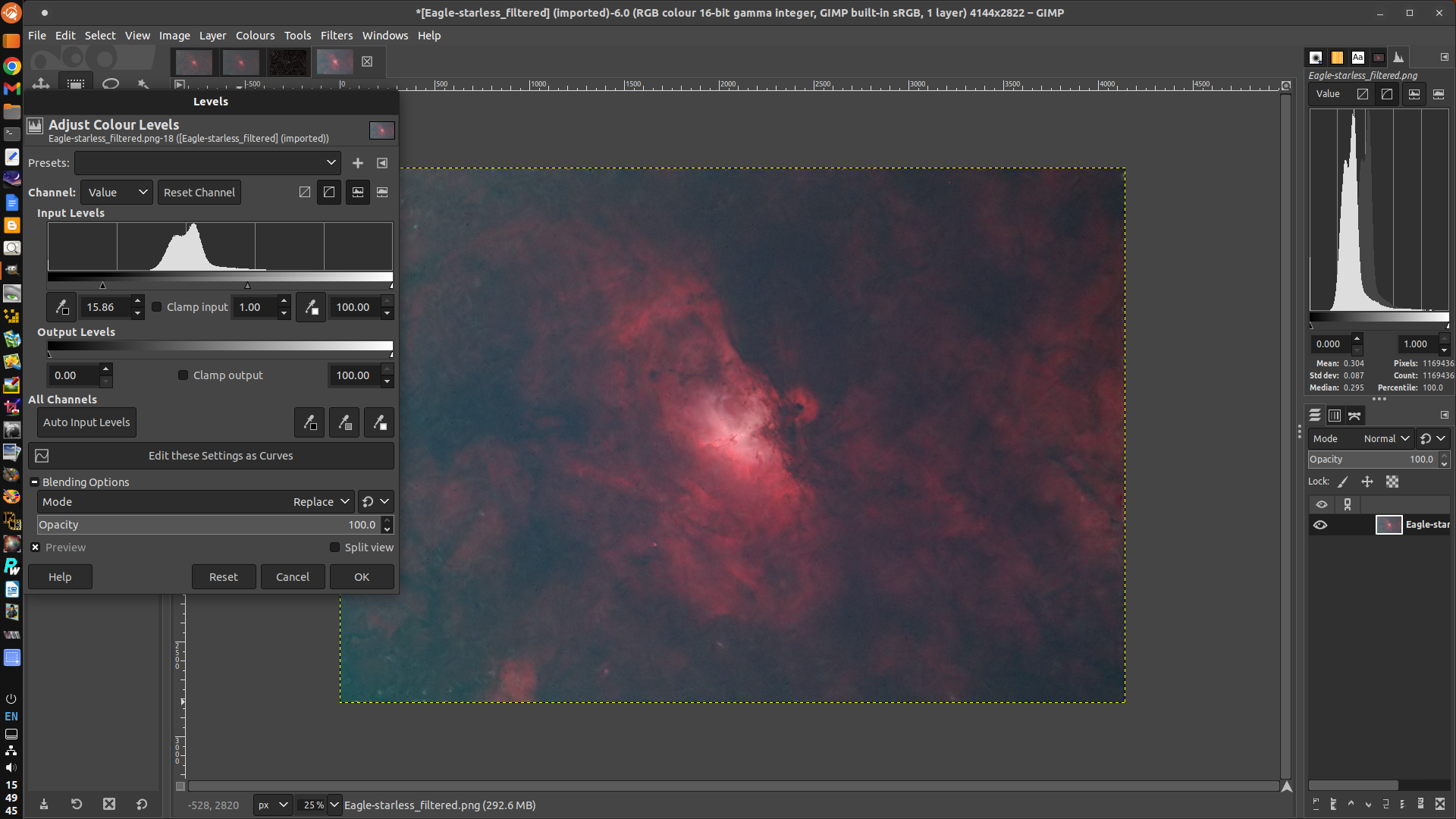Lock alpha channel of layer
Screen dimensions: 1456x819
tap(1392, 482)
